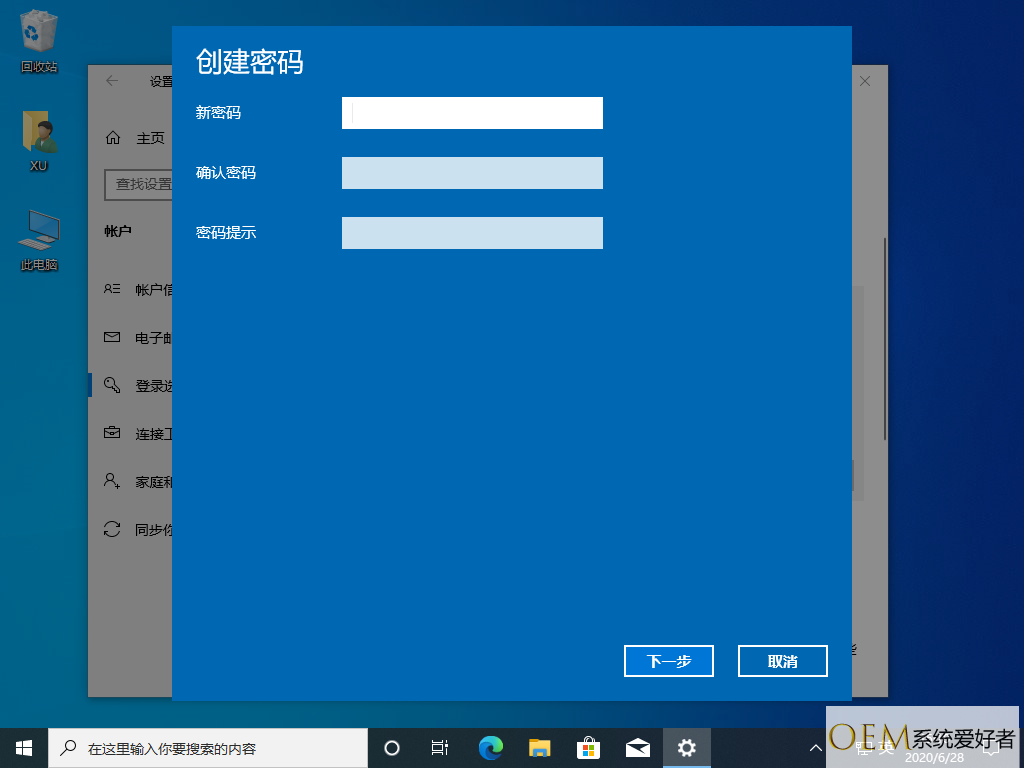Click the Cortana circle icon on taskbar

[x=392, y=747]
